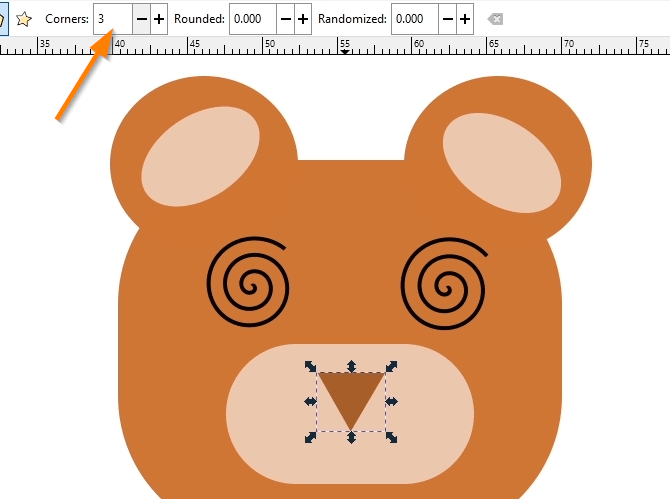
Task: Click top-right scale handle of triangle
Action: 392,366
